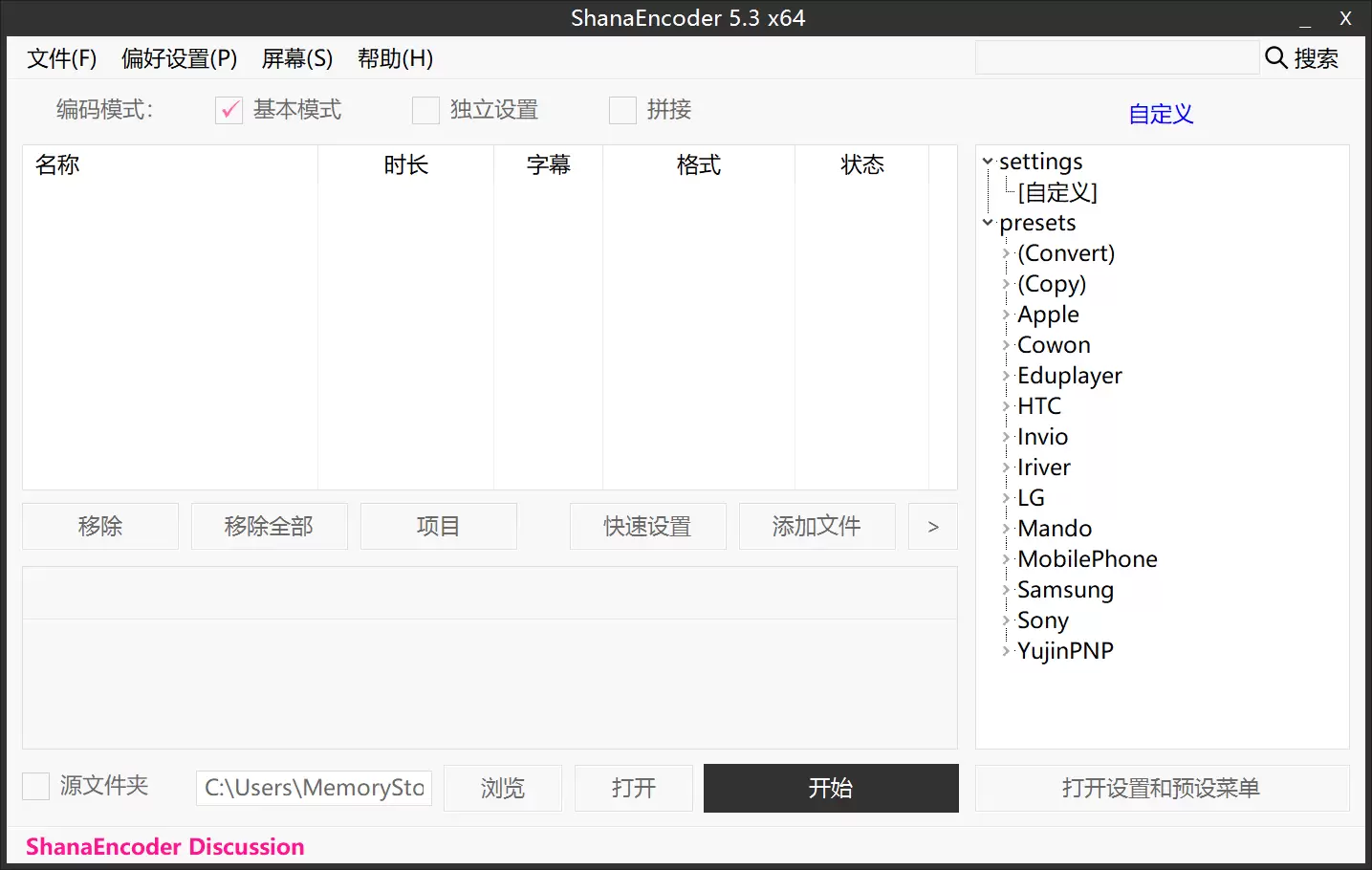This screenshot has width=1372, height=870.
Task: Close the ShanaEncoder window
Action: 1345,18
